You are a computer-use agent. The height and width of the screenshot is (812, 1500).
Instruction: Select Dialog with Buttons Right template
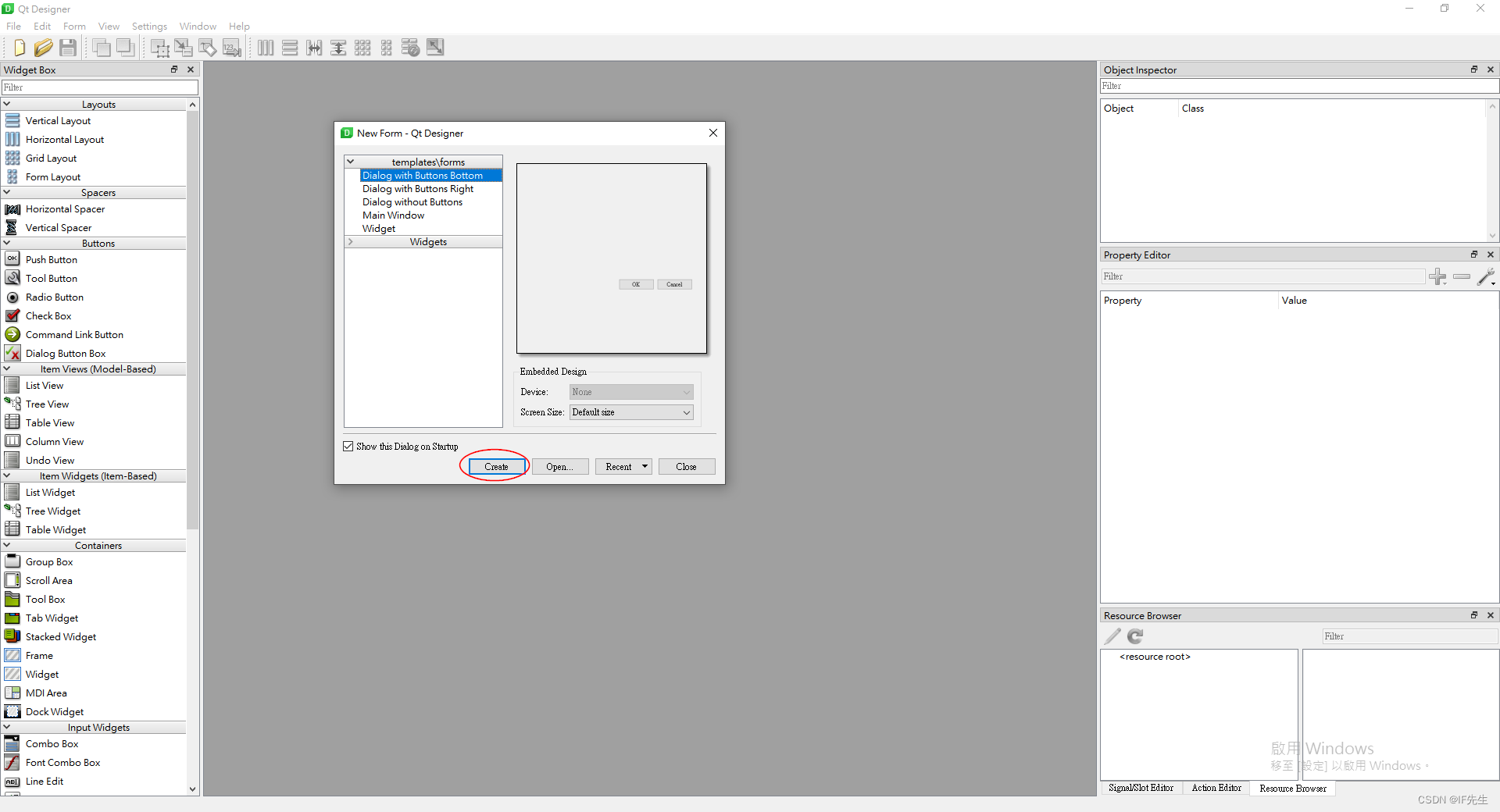click(418, 189)
